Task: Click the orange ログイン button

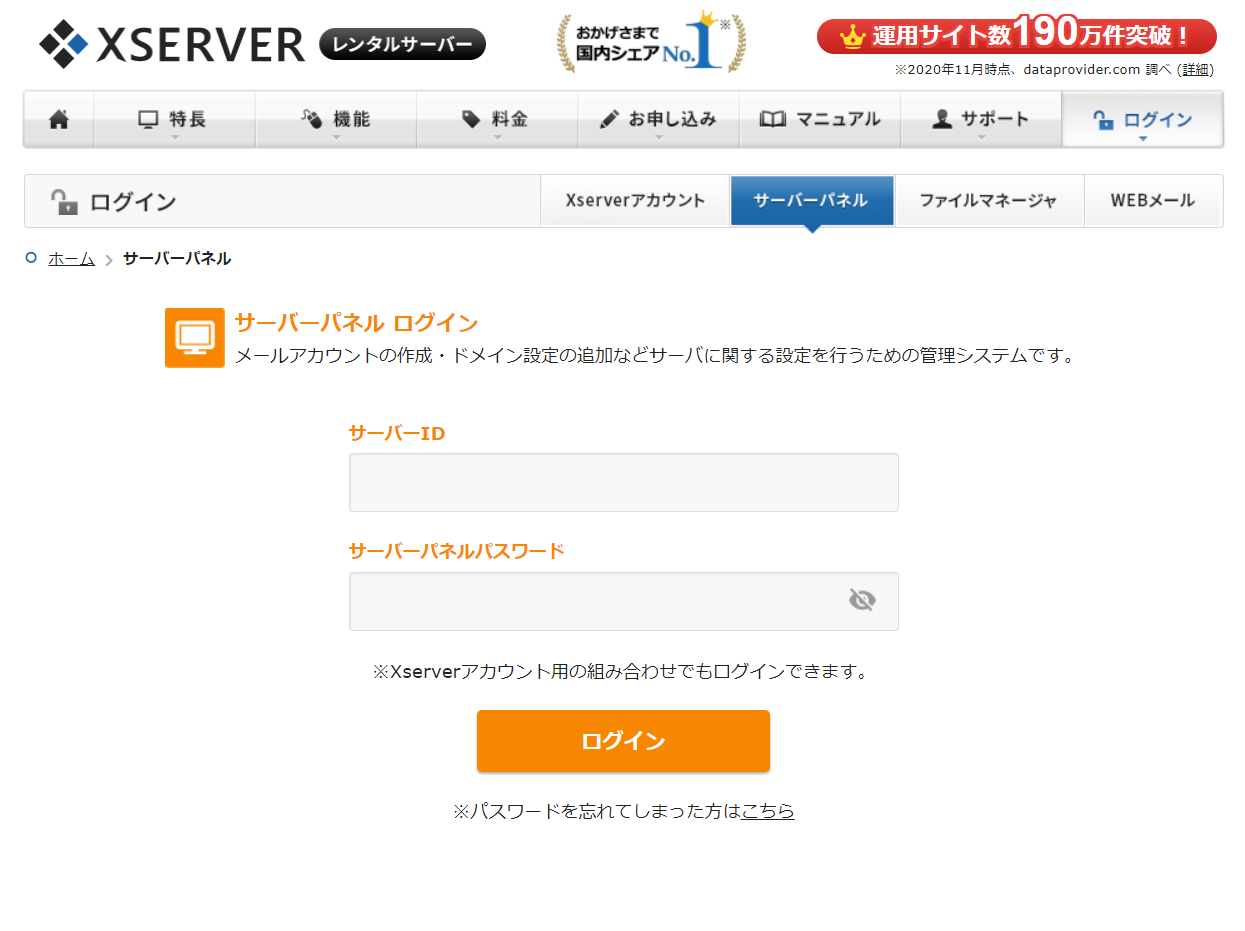Action: 623,741
